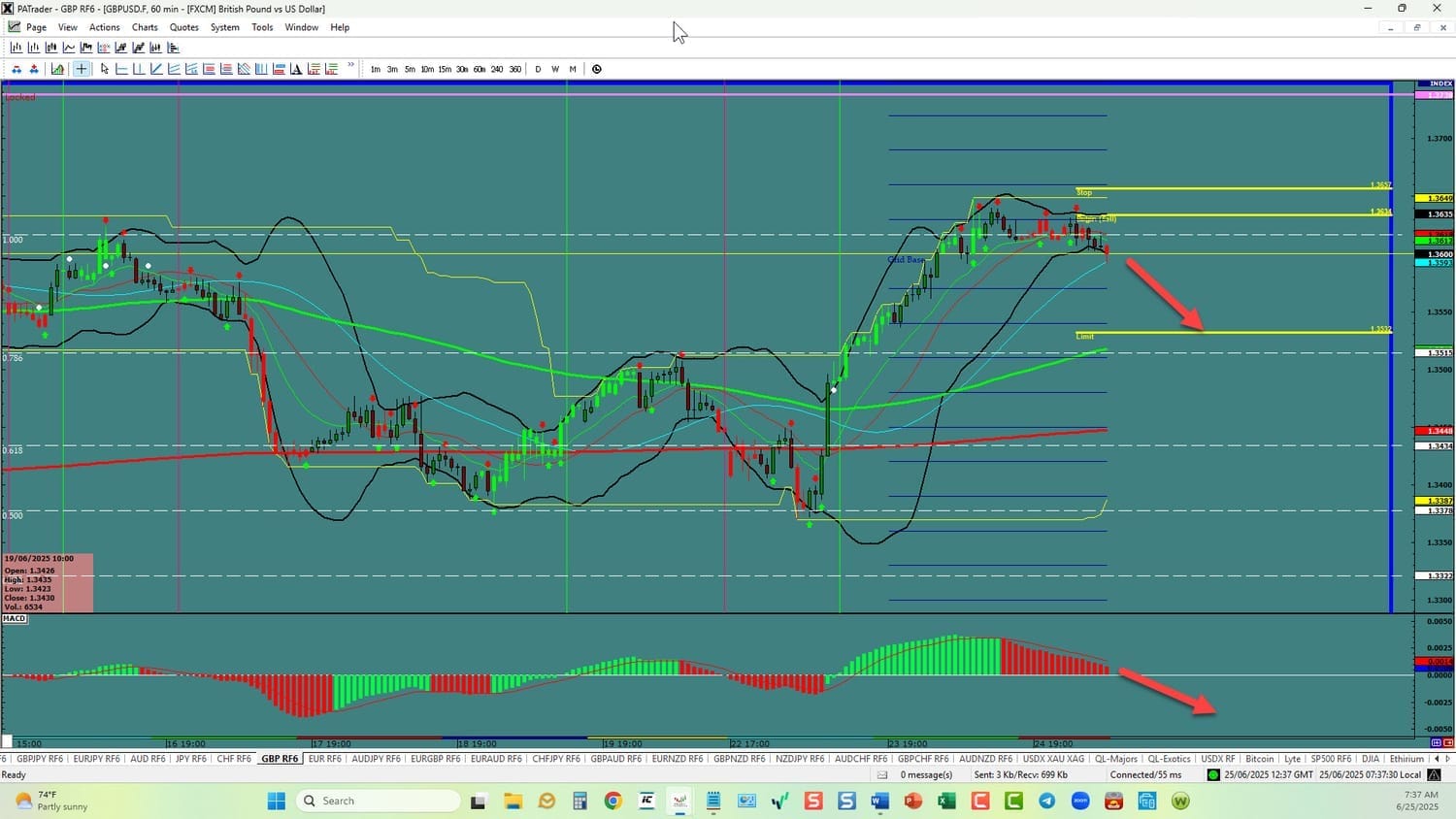Switch chart to 60m timeframe

point(480,69)
